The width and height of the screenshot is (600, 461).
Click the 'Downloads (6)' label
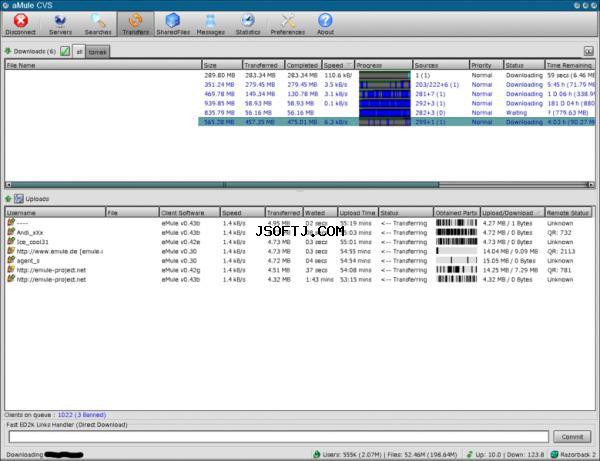(34, 51)
